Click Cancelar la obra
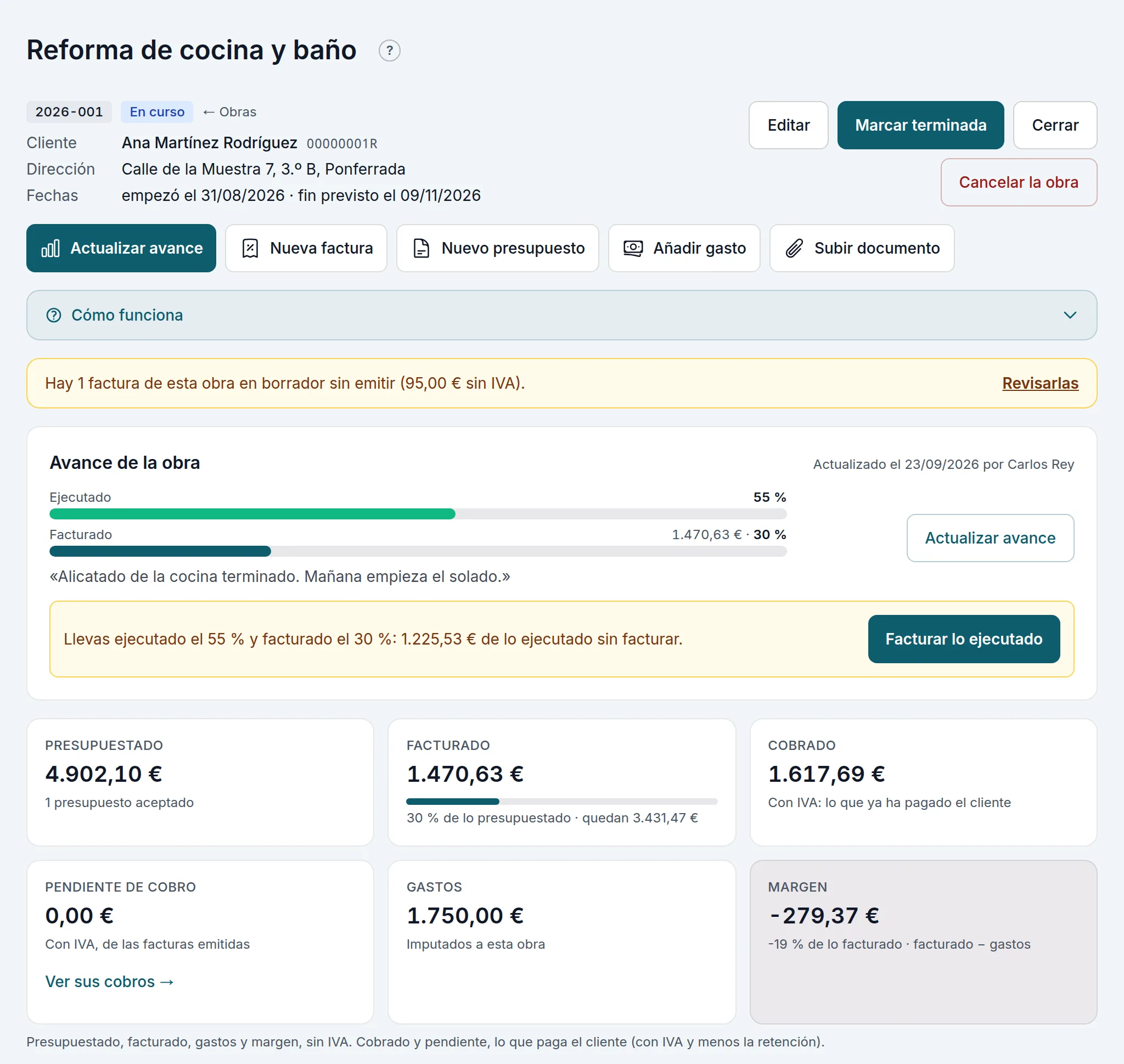Viewport: 1124px width, 1064px height. click(x=1019, y=183)
